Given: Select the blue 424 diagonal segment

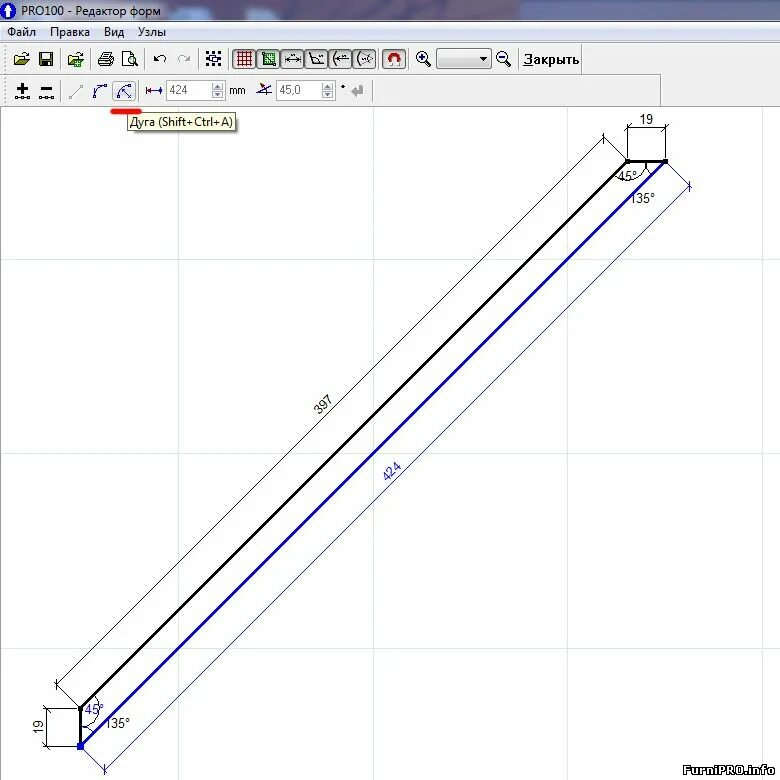Looking at the screenshot, I should pos(373,454).
